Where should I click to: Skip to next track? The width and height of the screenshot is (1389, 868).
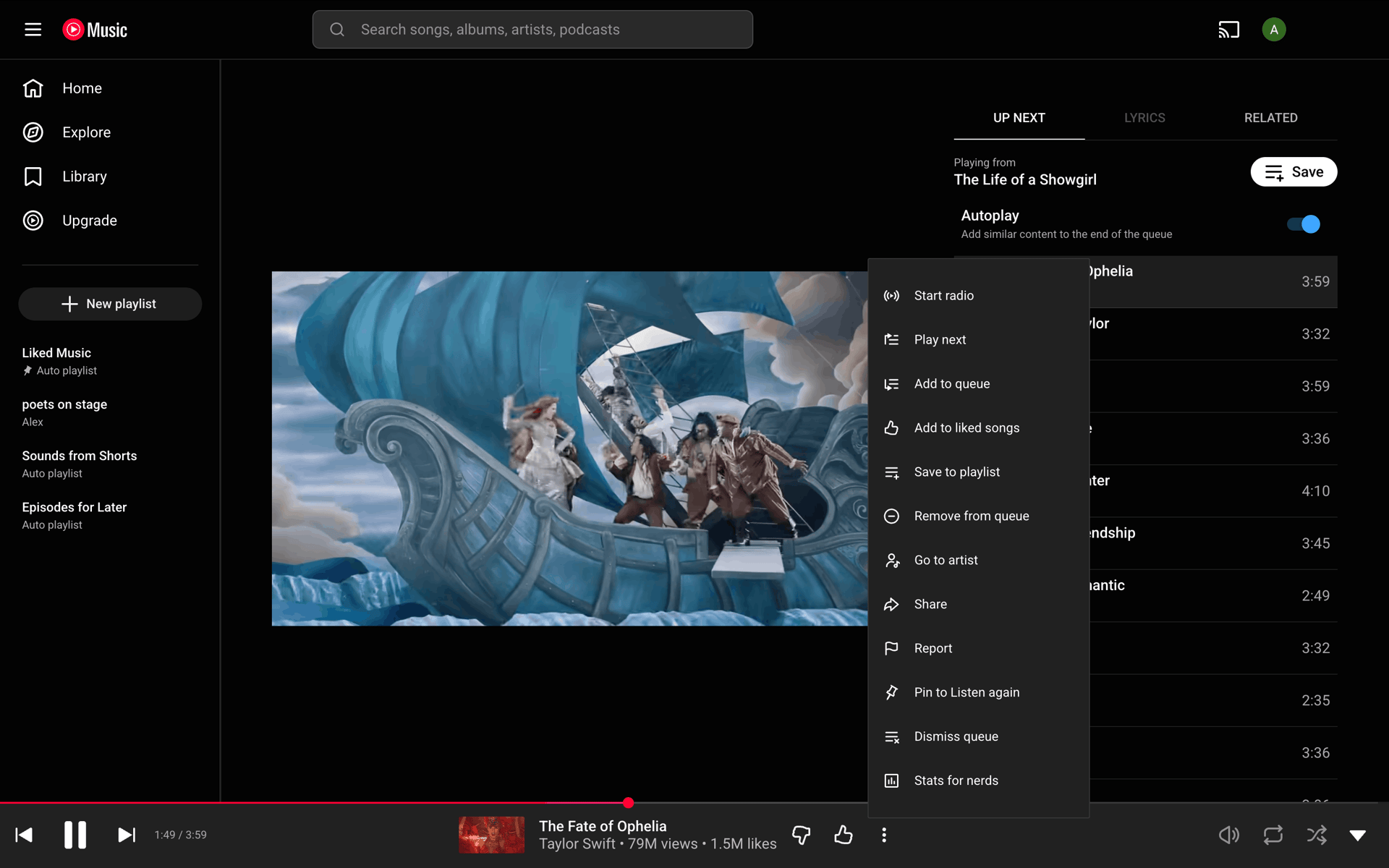[127, 835]
